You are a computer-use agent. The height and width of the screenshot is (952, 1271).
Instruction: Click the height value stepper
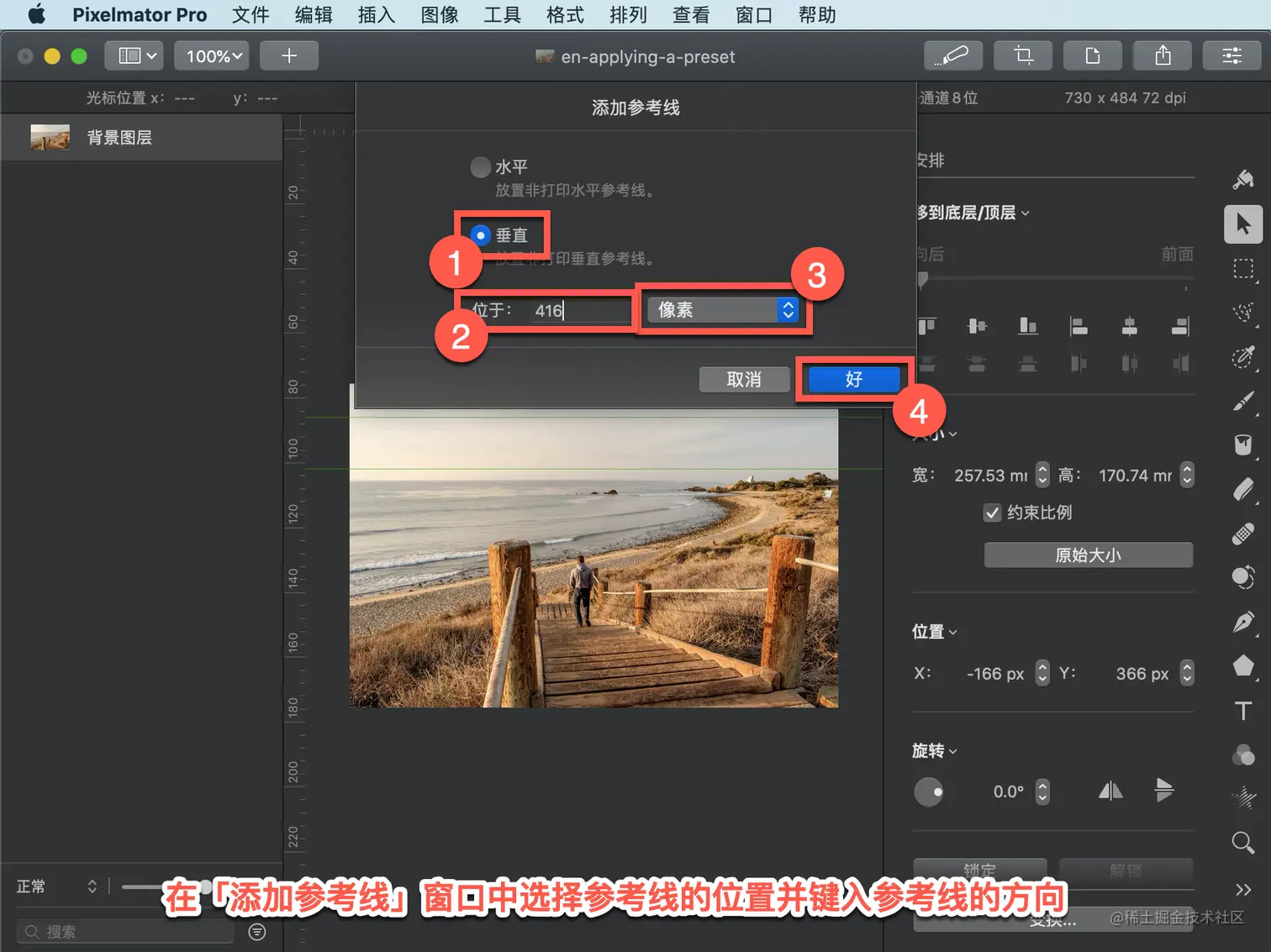1187,476
